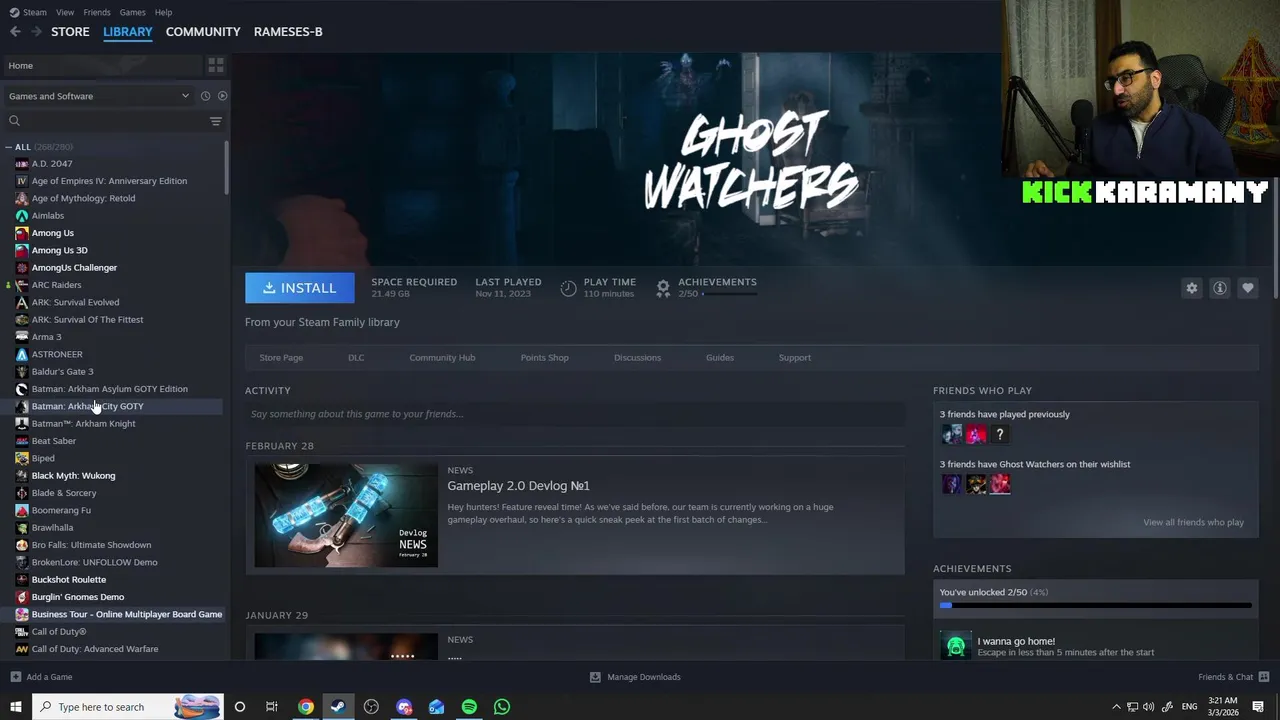Open game info icon beside settings gear
The height and width of the screenshot is (720, 1280).
pyautogui.click(x=1219, y=288)
